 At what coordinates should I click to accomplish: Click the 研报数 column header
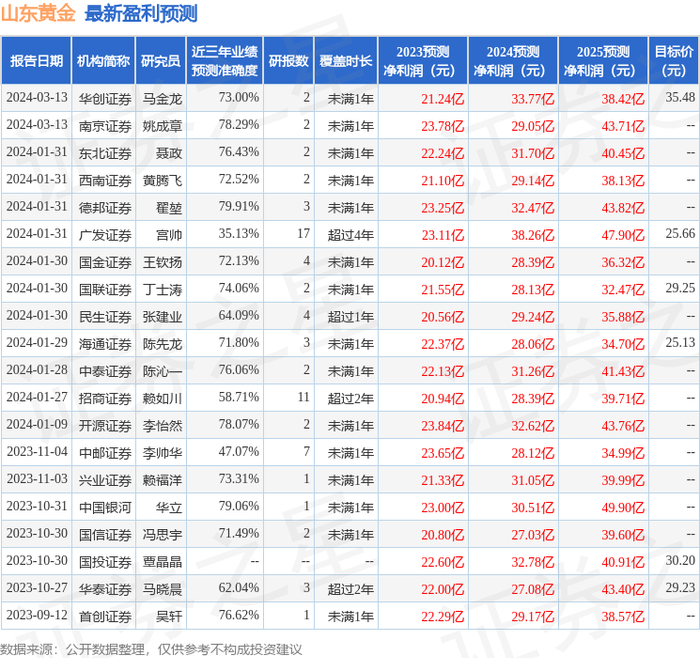point(289,61)
